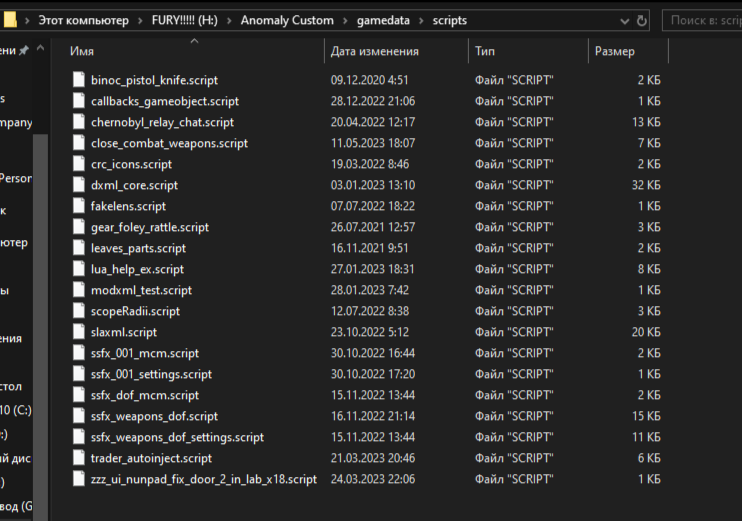Select file icon of close_combat_weapons.script
Image resolution: width=742 pixels, height=521 pixels.
tap(79, 142)
